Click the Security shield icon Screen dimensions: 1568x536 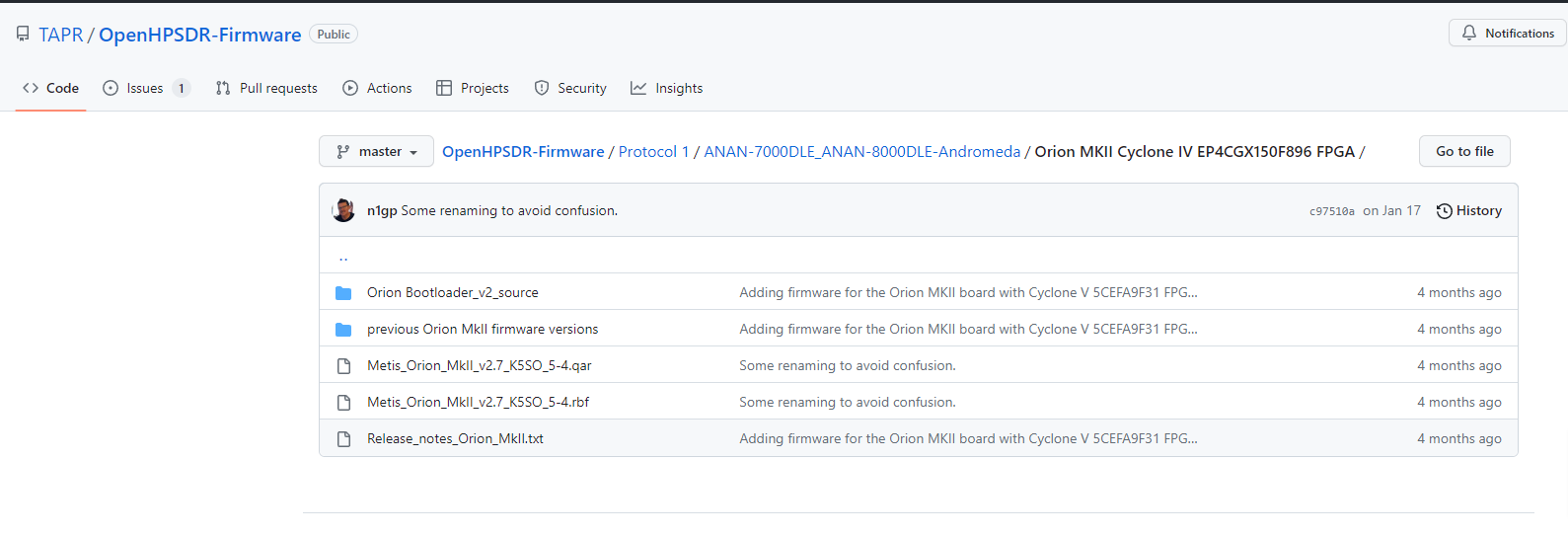tap(542, 88)
